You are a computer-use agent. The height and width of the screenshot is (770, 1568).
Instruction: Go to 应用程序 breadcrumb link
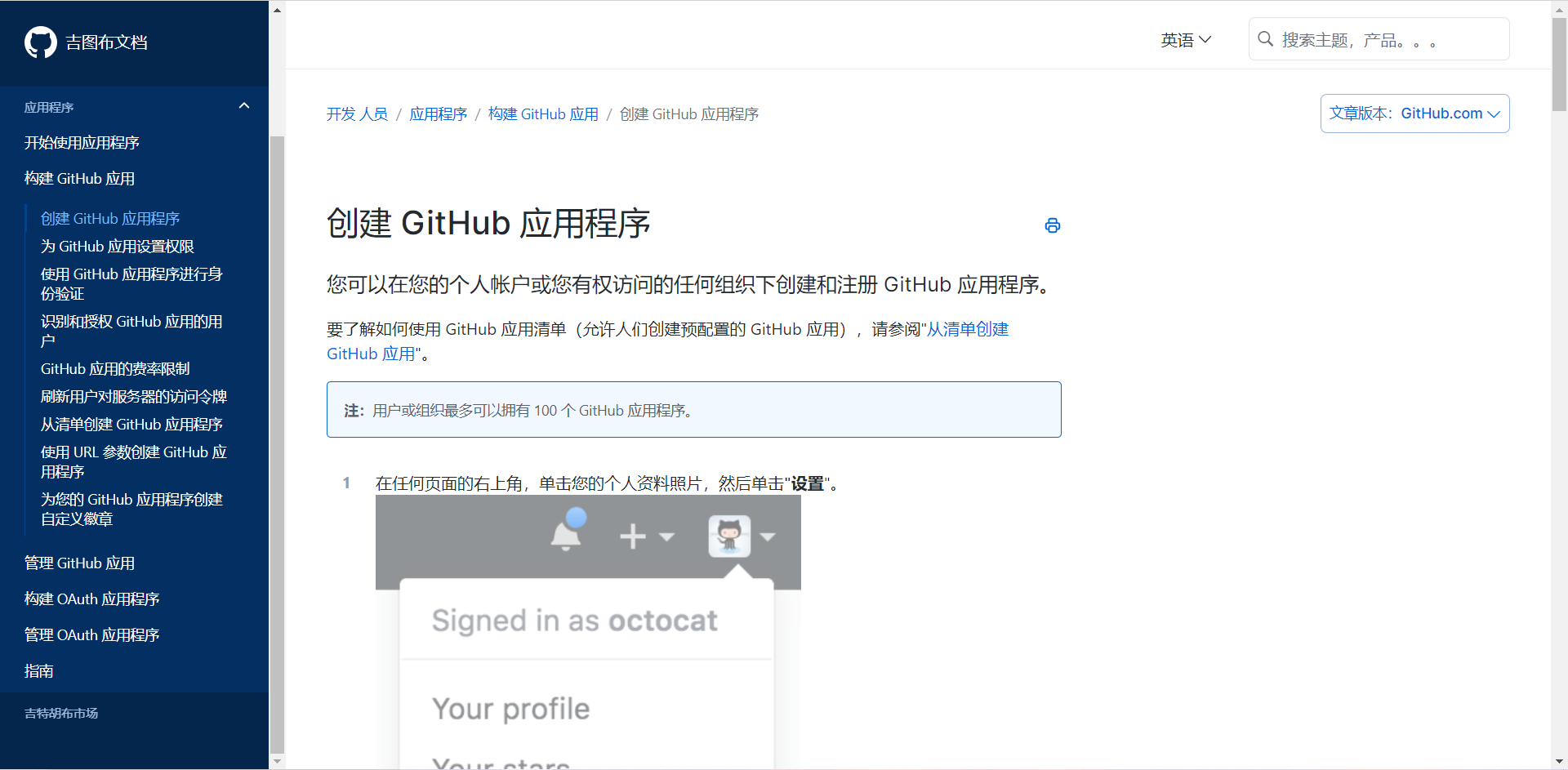438,114
